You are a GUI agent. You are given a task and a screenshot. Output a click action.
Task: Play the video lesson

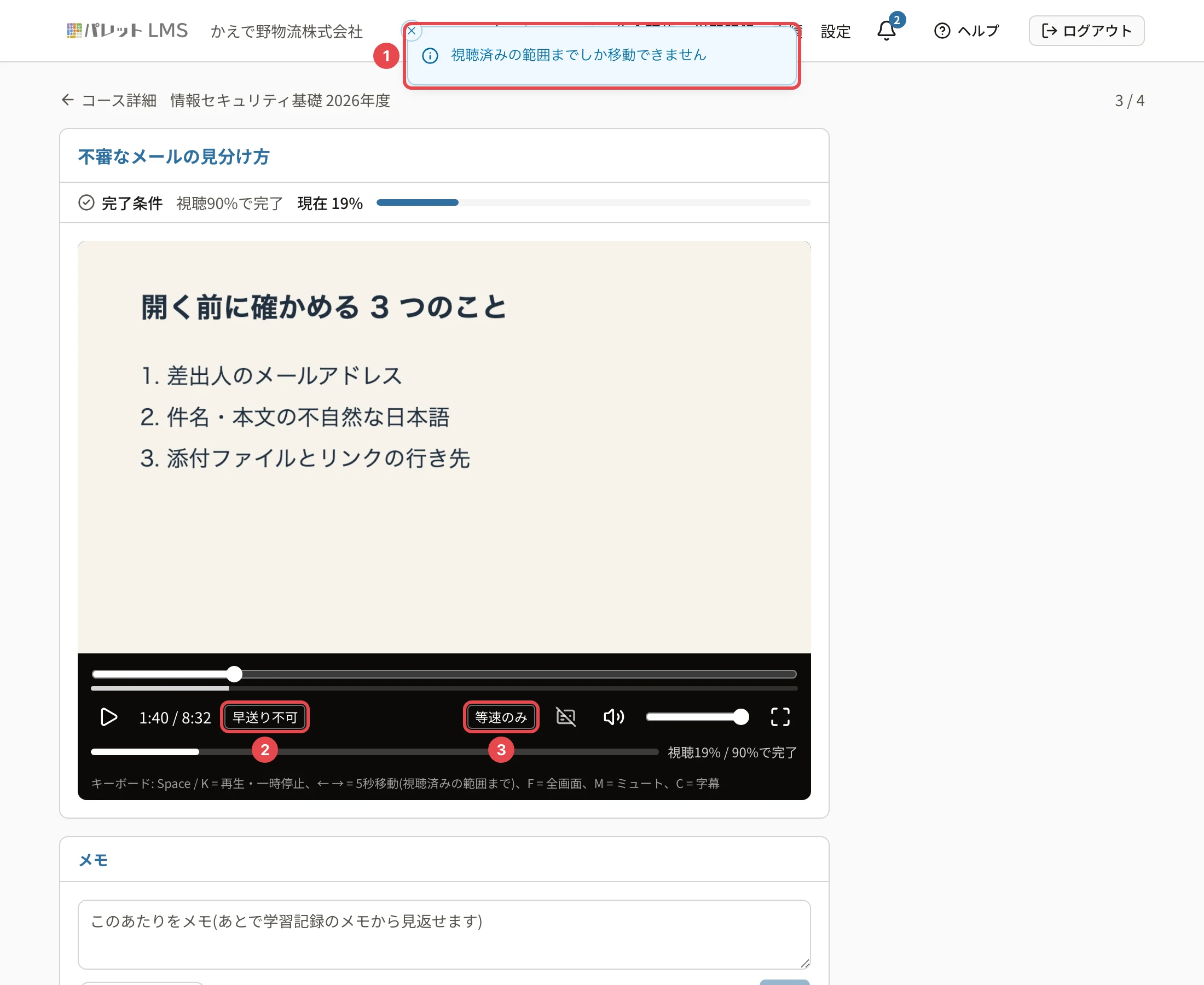[108, 717]
